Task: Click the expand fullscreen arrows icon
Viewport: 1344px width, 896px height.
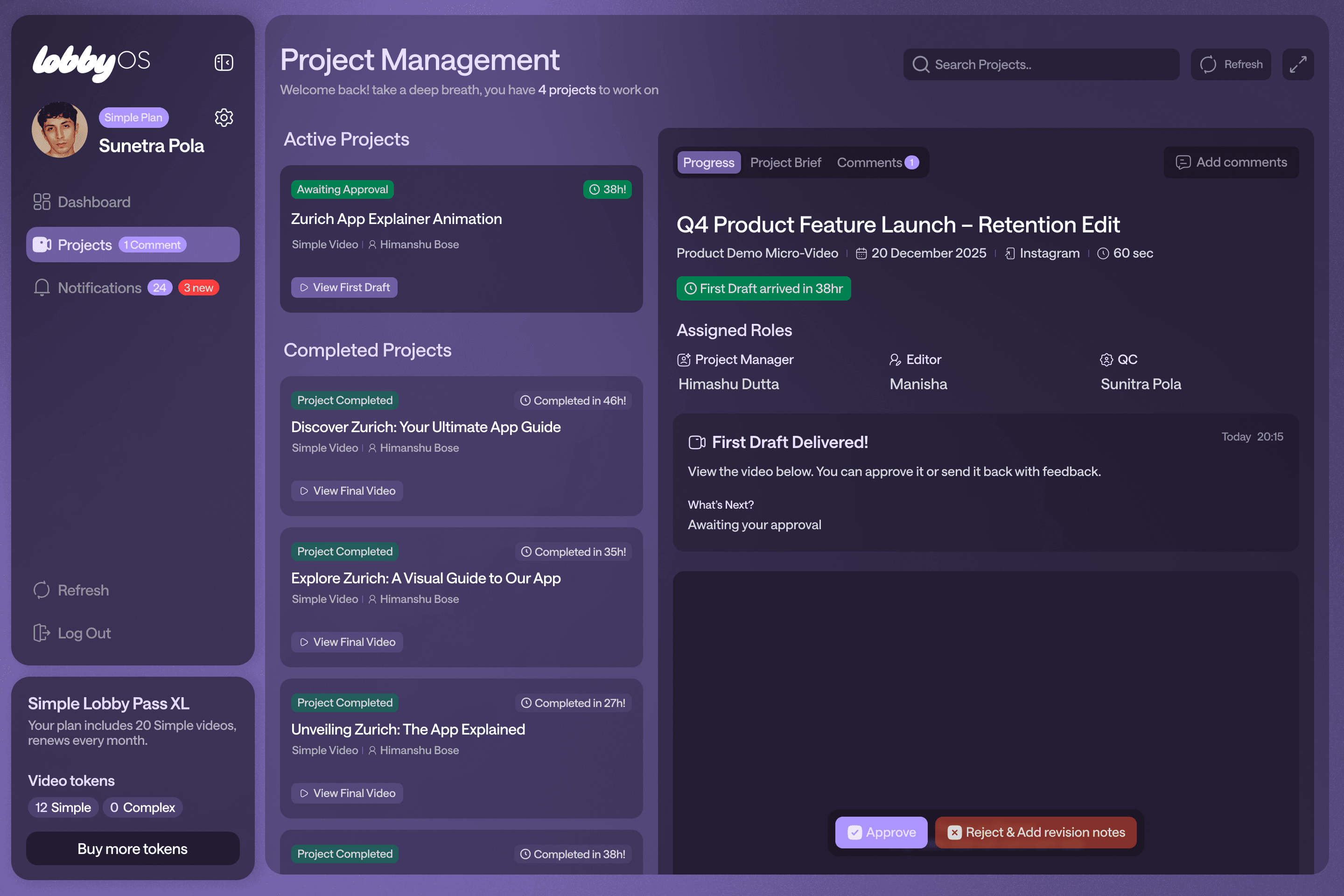Action: tap(1297, 64)
